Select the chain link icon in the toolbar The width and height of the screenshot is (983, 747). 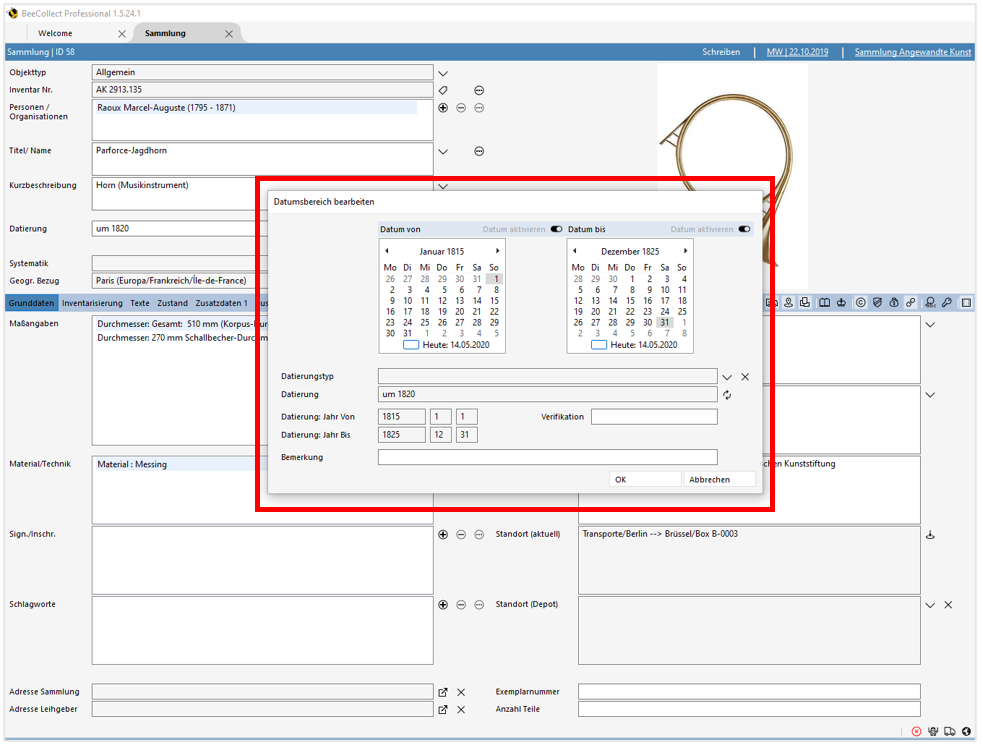(910, 302)
